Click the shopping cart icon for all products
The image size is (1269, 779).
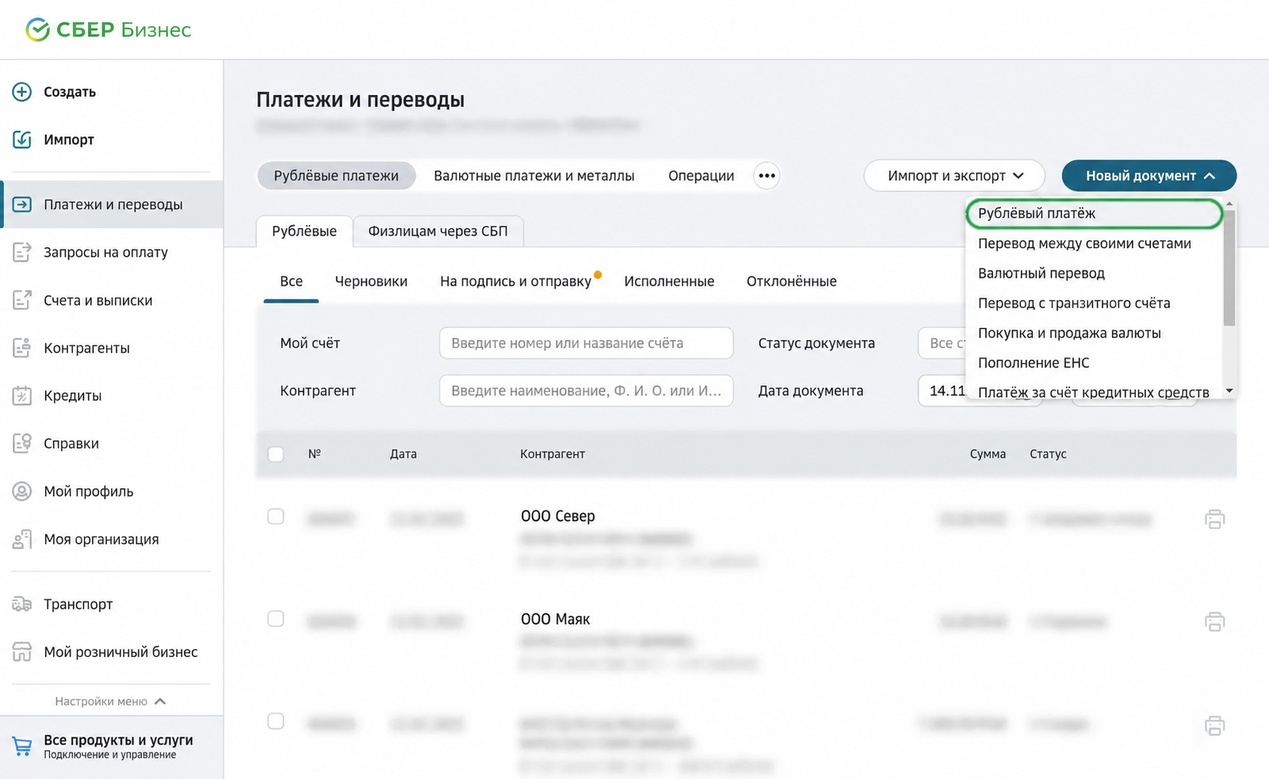[22, 746]
